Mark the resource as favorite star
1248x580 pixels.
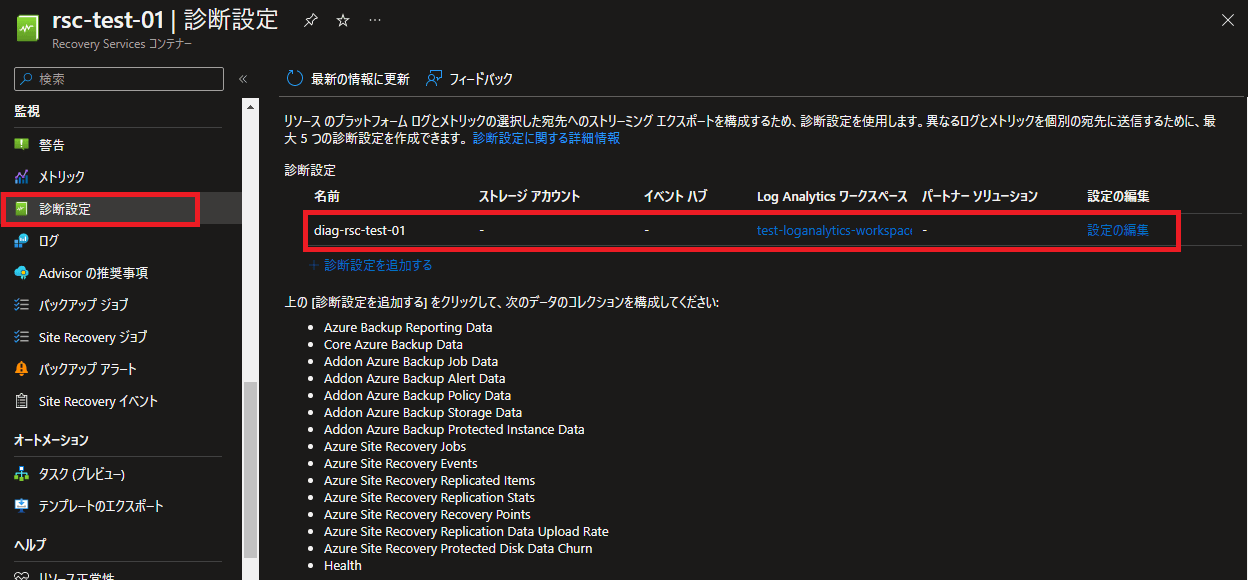[x=343, y=21]
